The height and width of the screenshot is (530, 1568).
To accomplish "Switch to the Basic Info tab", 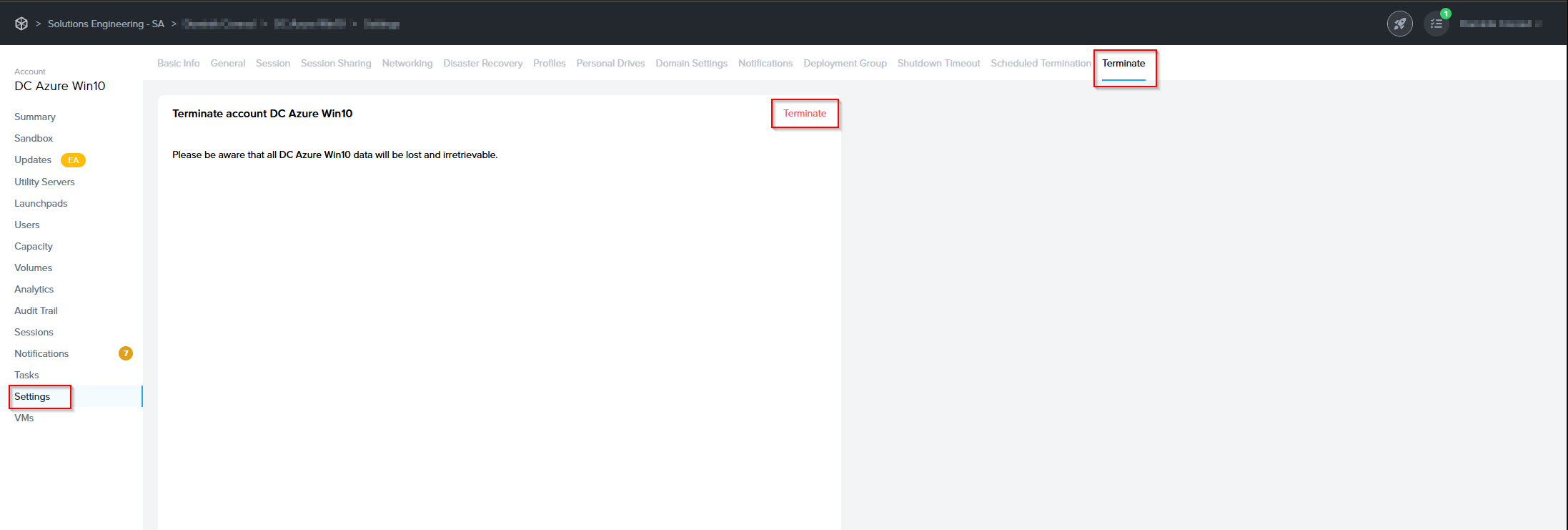I will 178,63.
